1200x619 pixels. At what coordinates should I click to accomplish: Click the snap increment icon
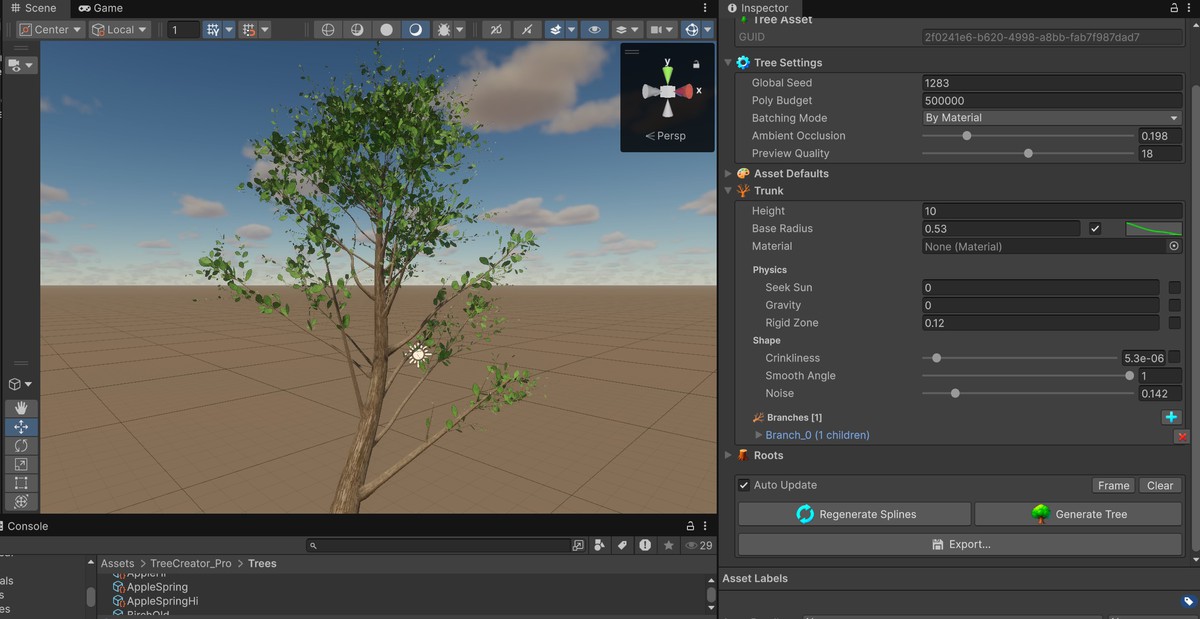coord(249,30)
